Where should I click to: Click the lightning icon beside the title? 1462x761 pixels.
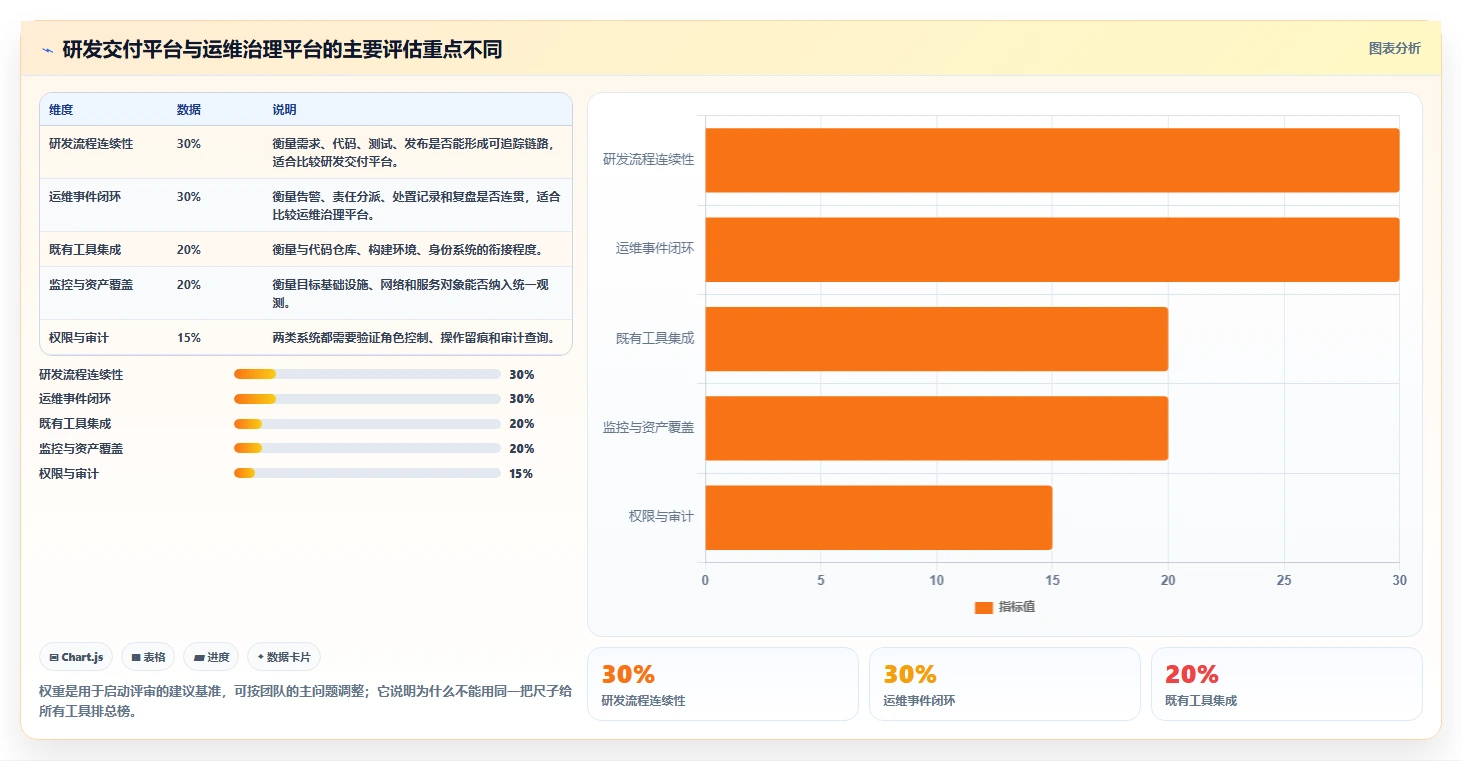(48, 50)
